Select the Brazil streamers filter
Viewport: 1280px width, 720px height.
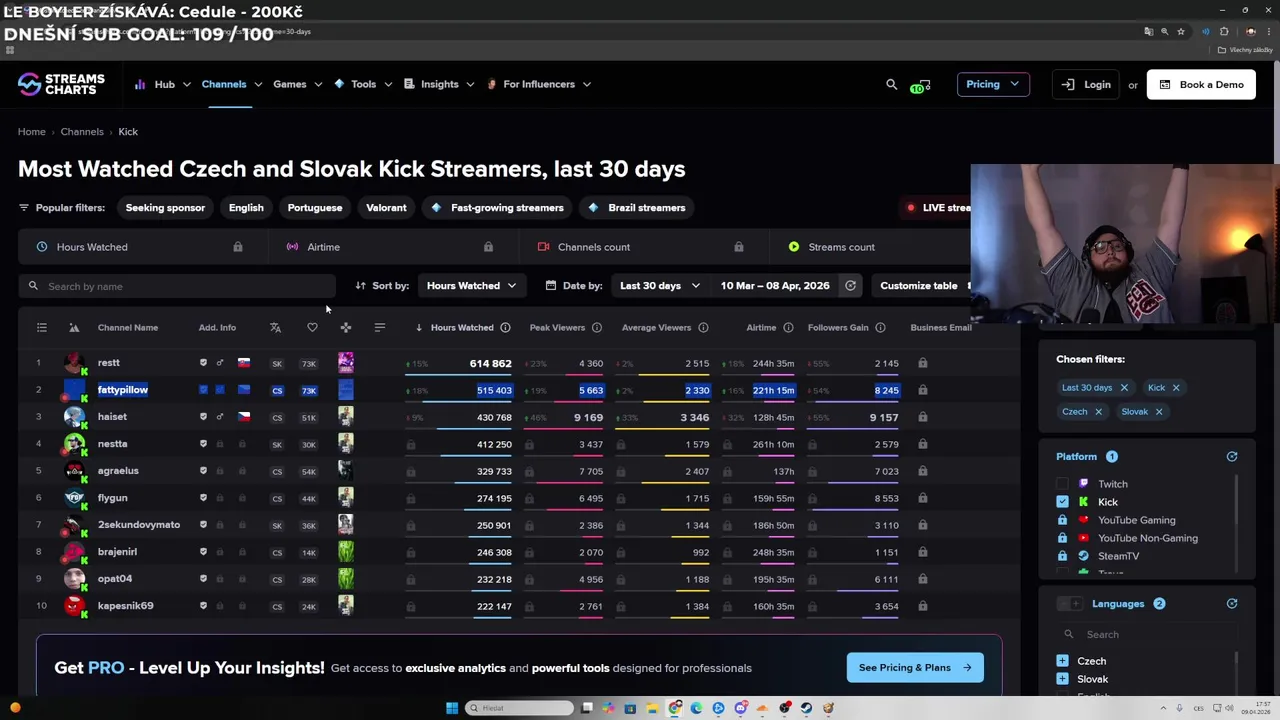coord(636,208)
